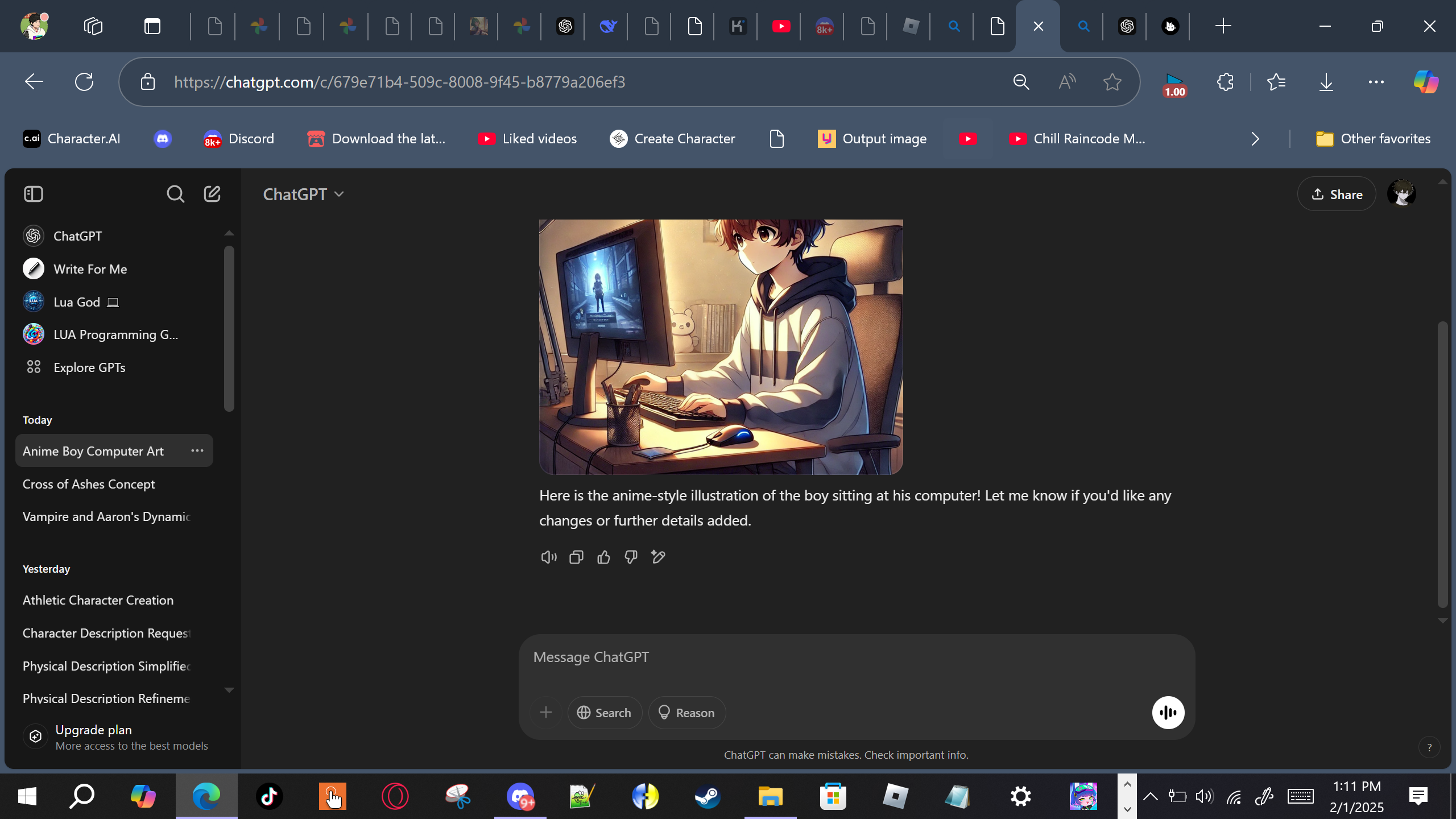Toggle the sidebar panel closed
This screenshot has height=819, width=1456.
click(34, 194)
